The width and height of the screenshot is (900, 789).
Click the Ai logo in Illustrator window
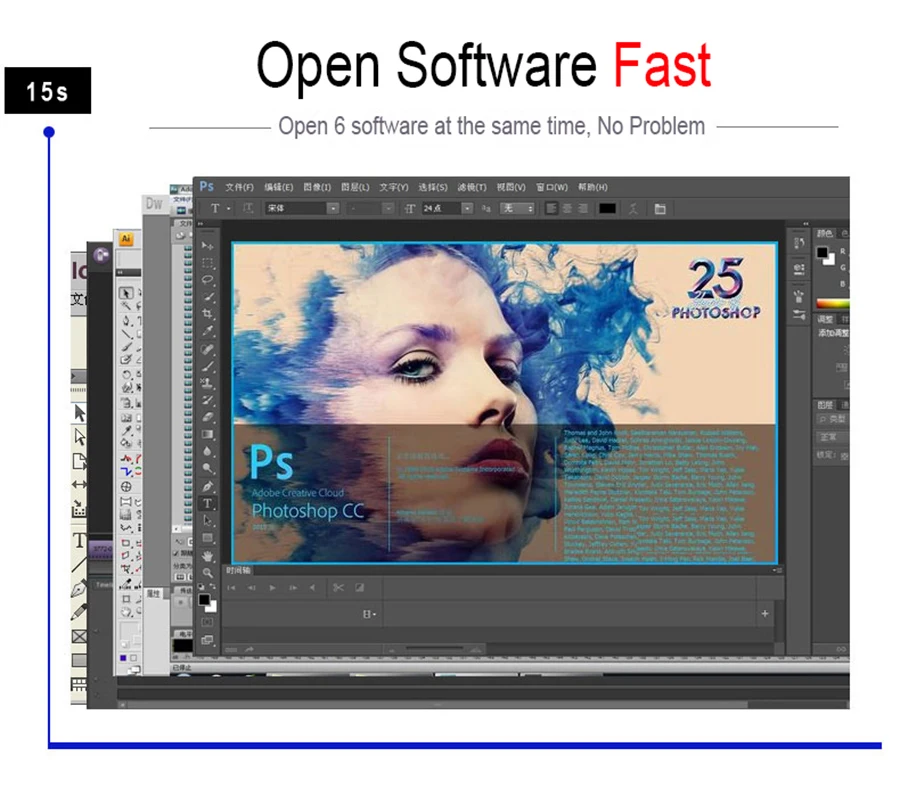click(x=126, y=239)
